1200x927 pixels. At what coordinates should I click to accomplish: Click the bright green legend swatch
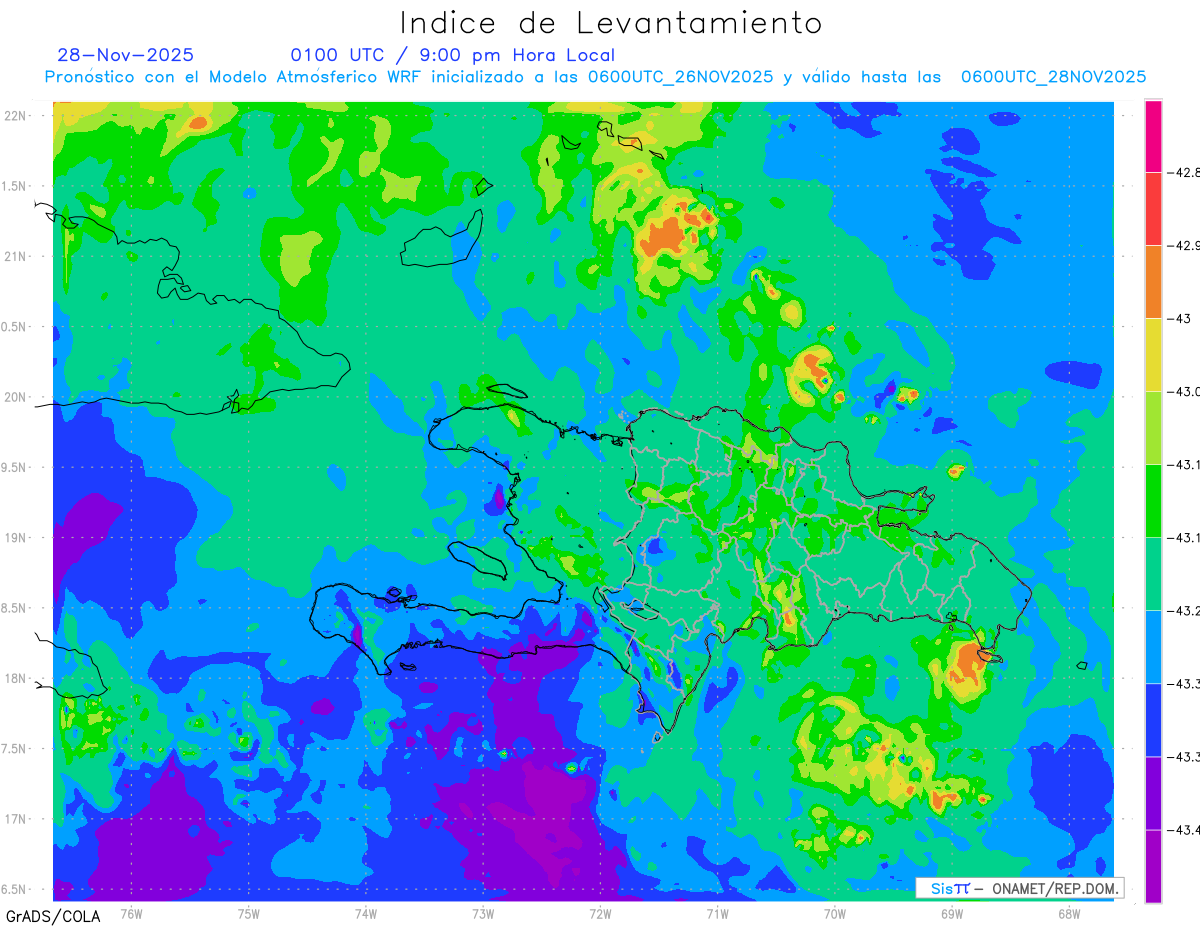tap(1154, 500)
